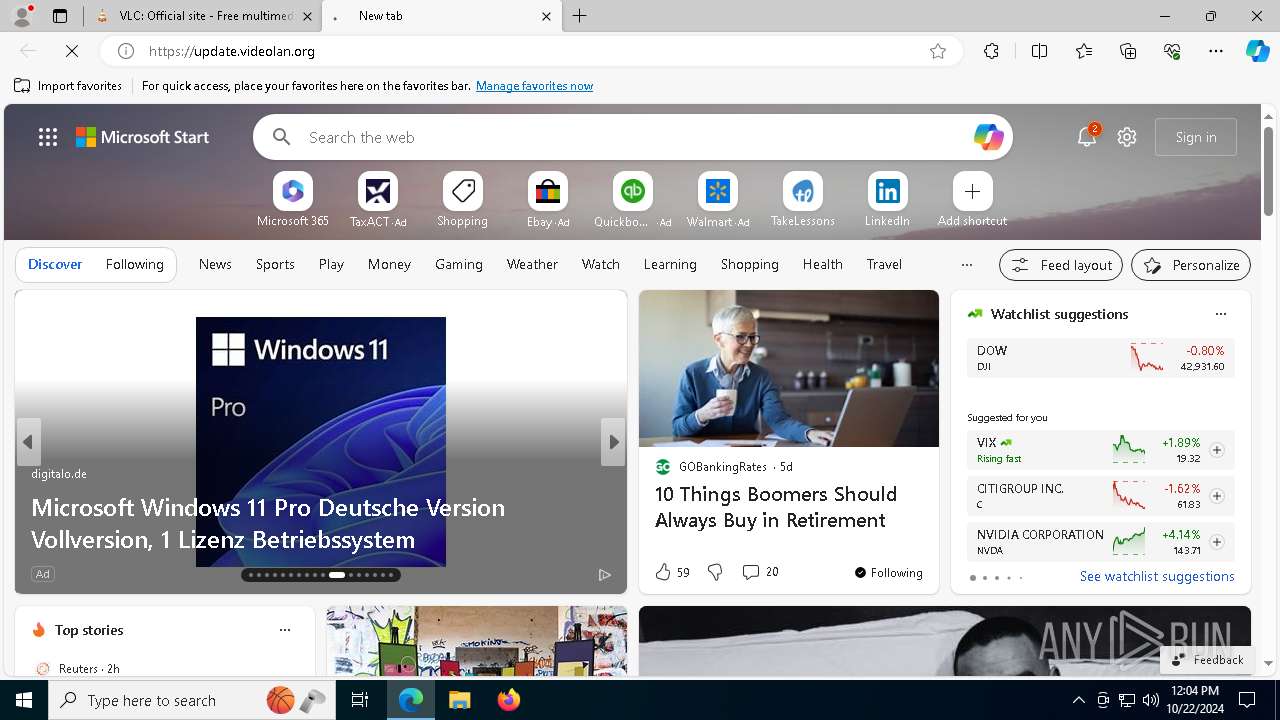Open the Weather category
The height and width of the screenshot is (720, 1280).
tap(532, 264)
